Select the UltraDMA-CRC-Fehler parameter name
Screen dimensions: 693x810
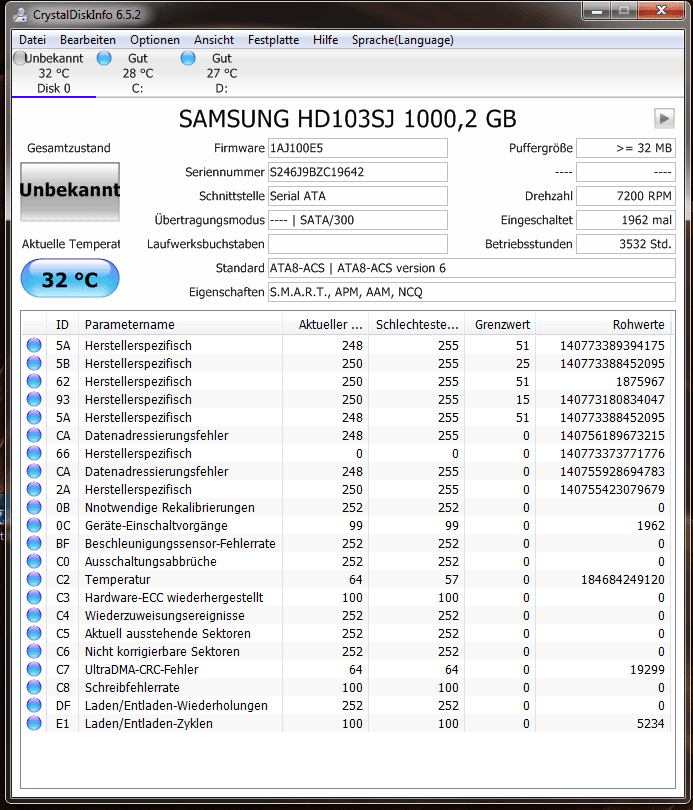click(x=141, y=669)
